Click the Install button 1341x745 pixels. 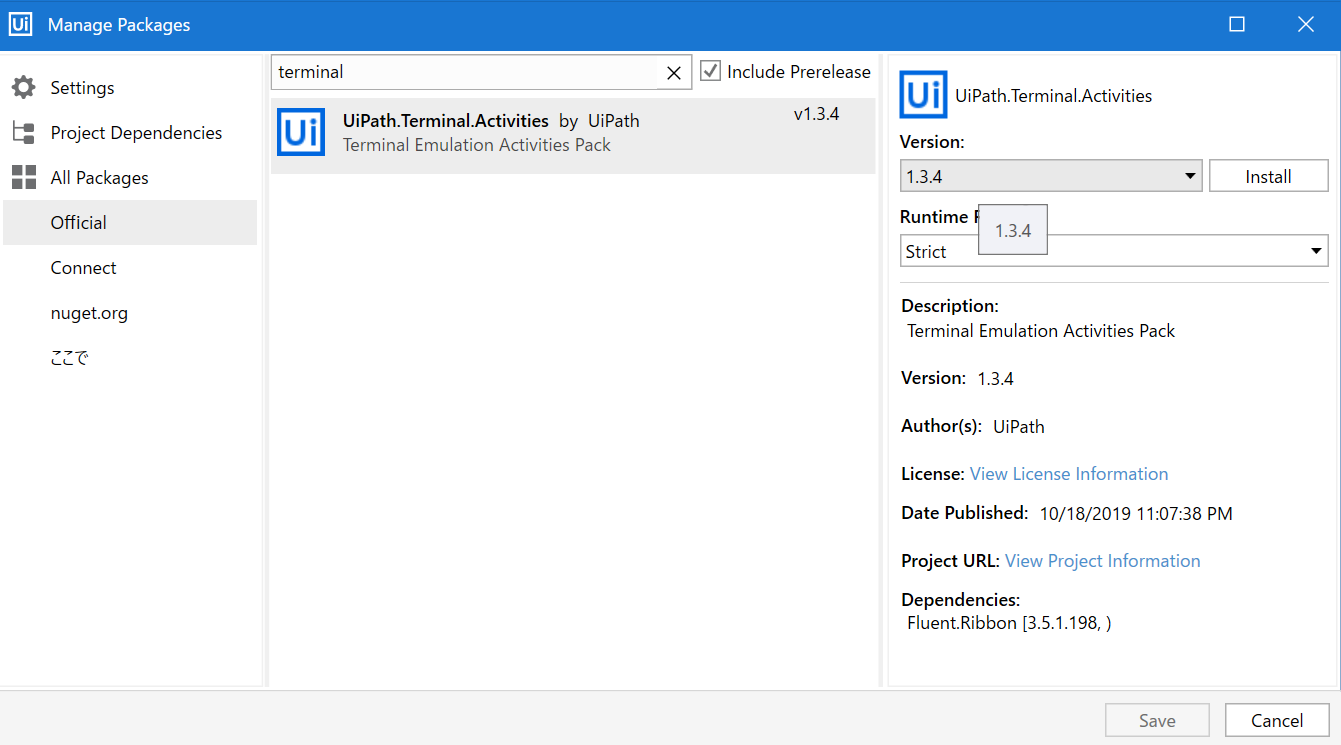click(1269, 176)
